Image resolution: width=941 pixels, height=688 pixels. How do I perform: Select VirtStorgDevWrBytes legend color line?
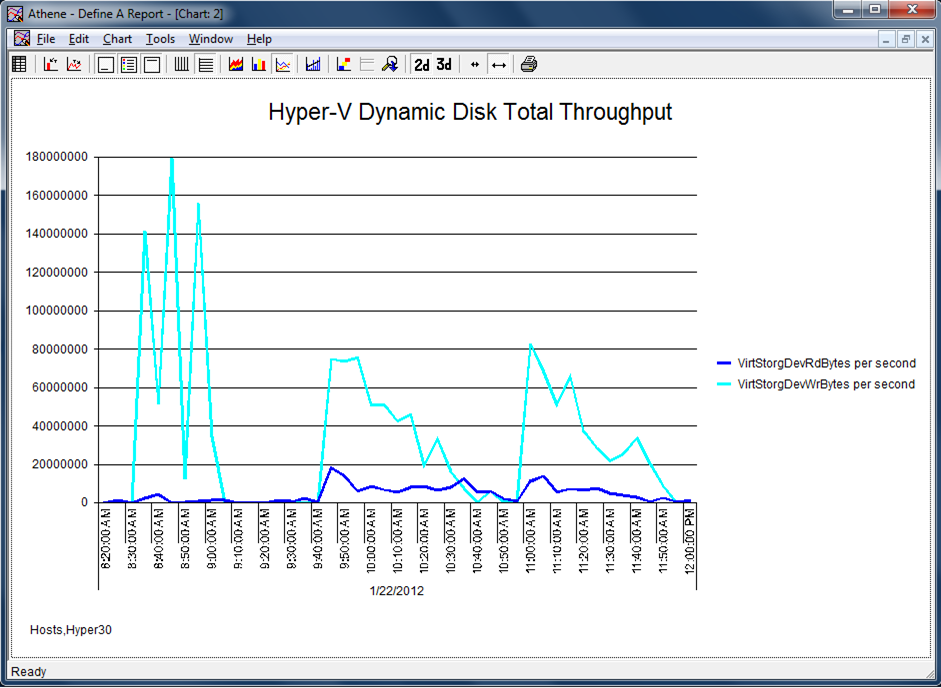[724, 384]
